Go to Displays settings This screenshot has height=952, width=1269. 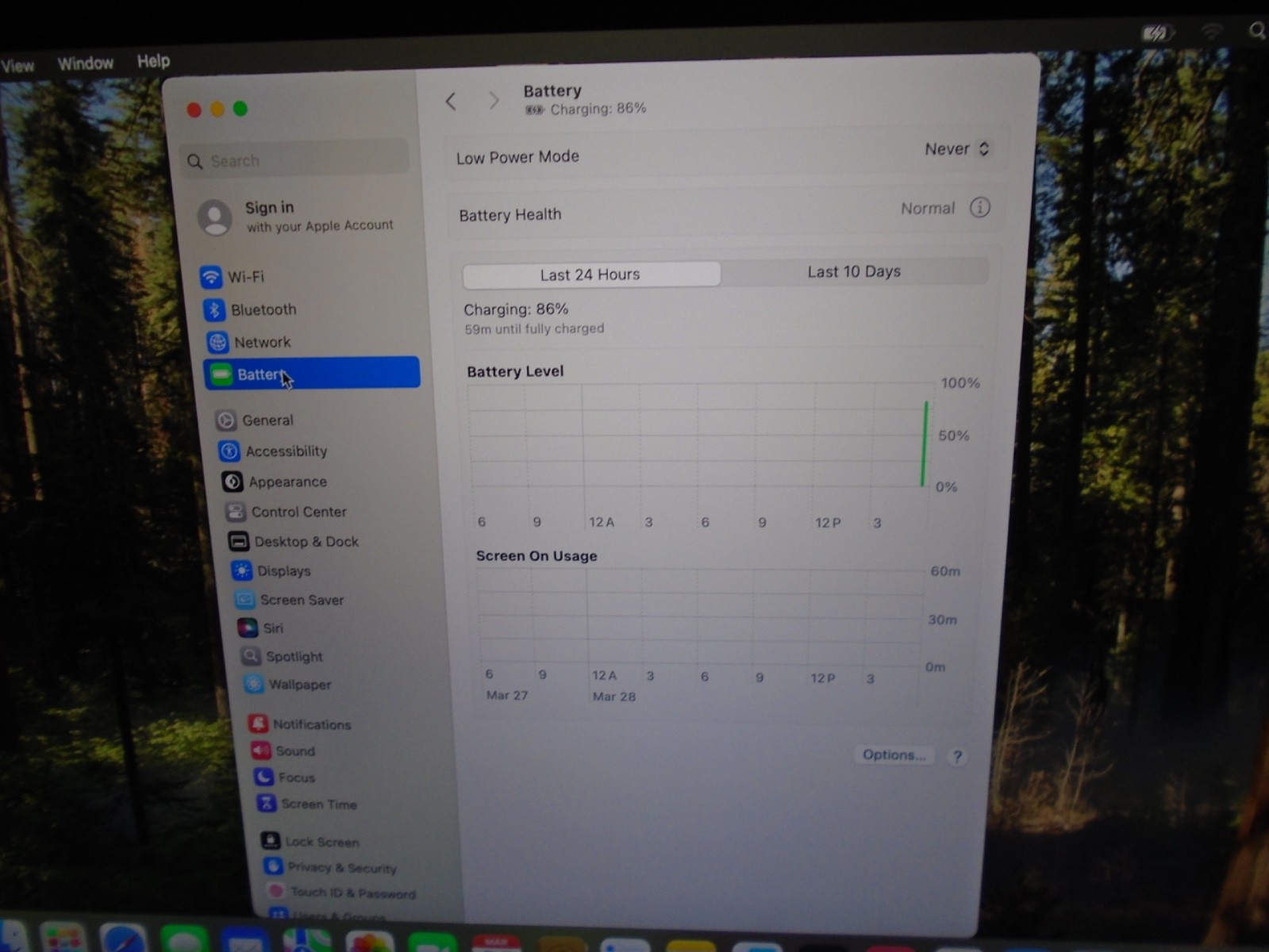tap(271, 570)
